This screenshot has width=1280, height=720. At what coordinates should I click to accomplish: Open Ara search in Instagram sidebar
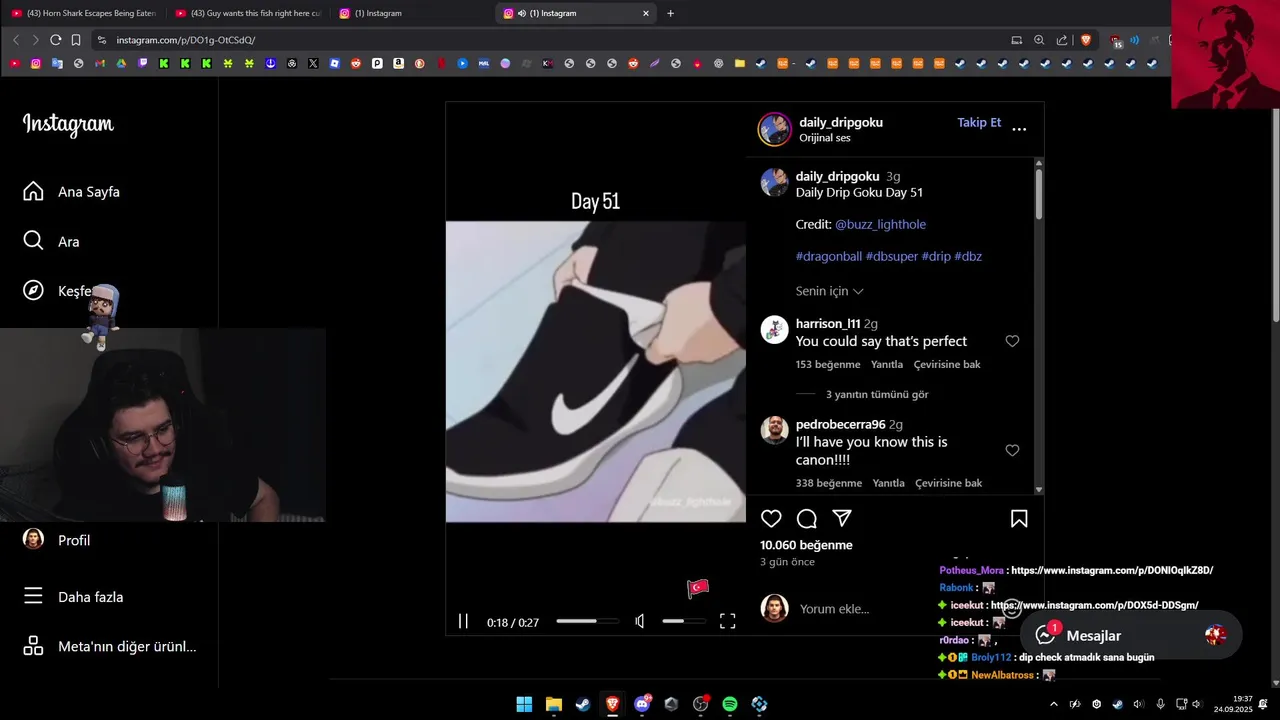[x=51, y=241]
